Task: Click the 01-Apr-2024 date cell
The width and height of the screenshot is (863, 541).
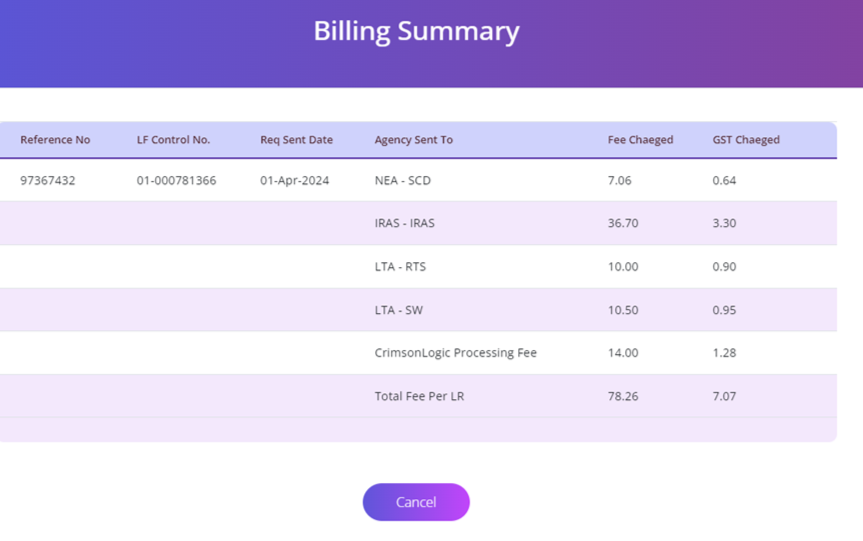Action: point(294,181)
